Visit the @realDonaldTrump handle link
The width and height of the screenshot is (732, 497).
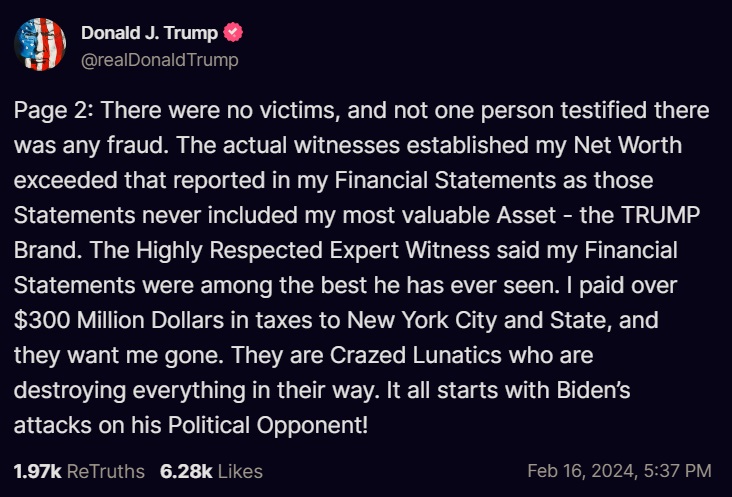[x=160, y=60]
